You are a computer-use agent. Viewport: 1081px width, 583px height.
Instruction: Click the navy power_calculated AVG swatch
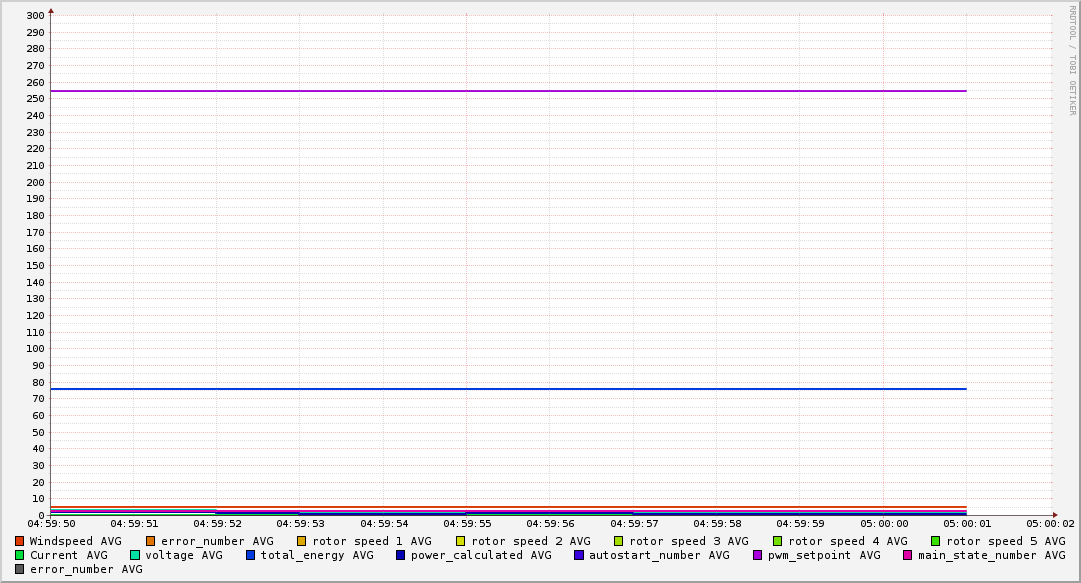400,555
